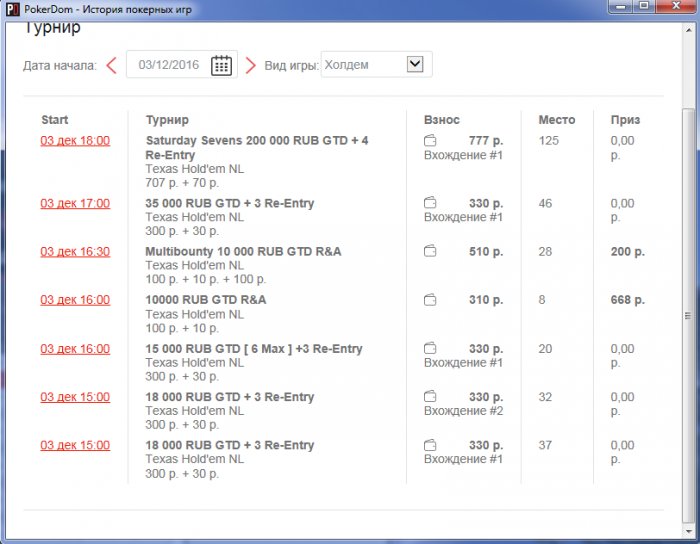
Task: Click place value 8
Action: (x=542, y=299)
